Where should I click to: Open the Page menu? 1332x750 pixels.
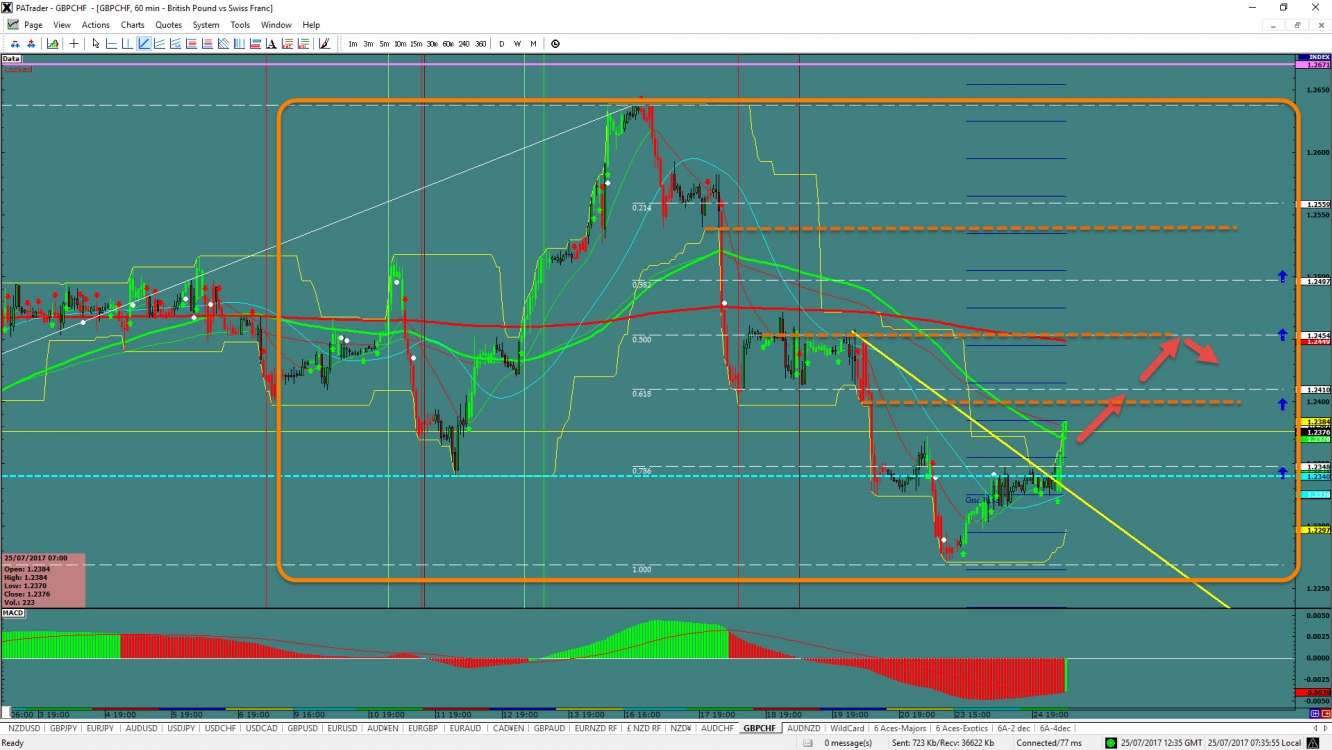33,25
